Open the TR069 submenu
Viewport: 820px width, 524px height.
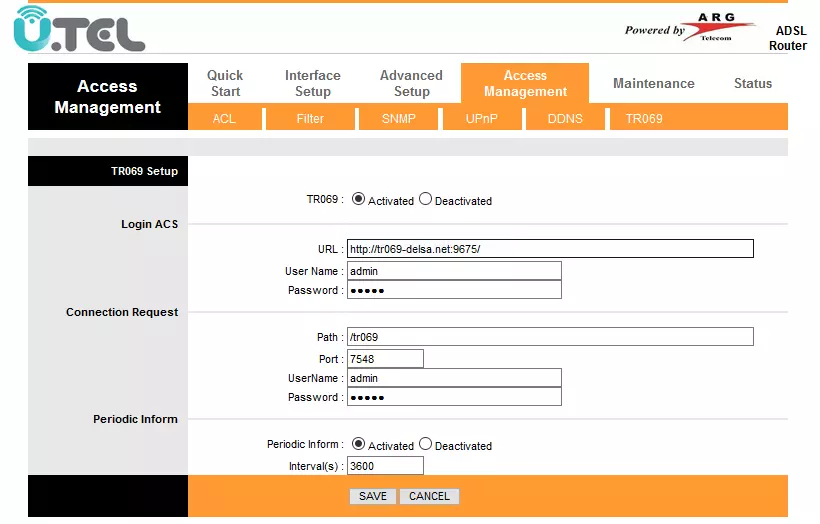pos(644,119)
